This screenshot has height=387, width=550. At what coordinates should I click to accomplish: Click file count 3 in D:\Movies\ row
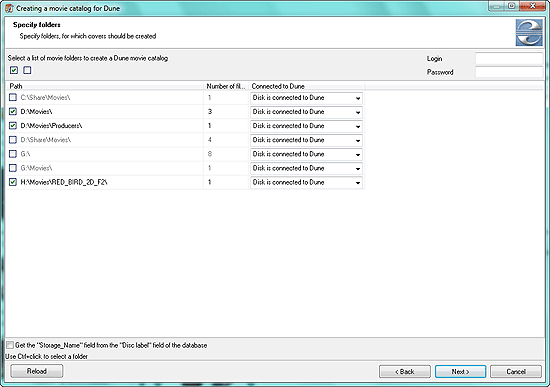210,112
